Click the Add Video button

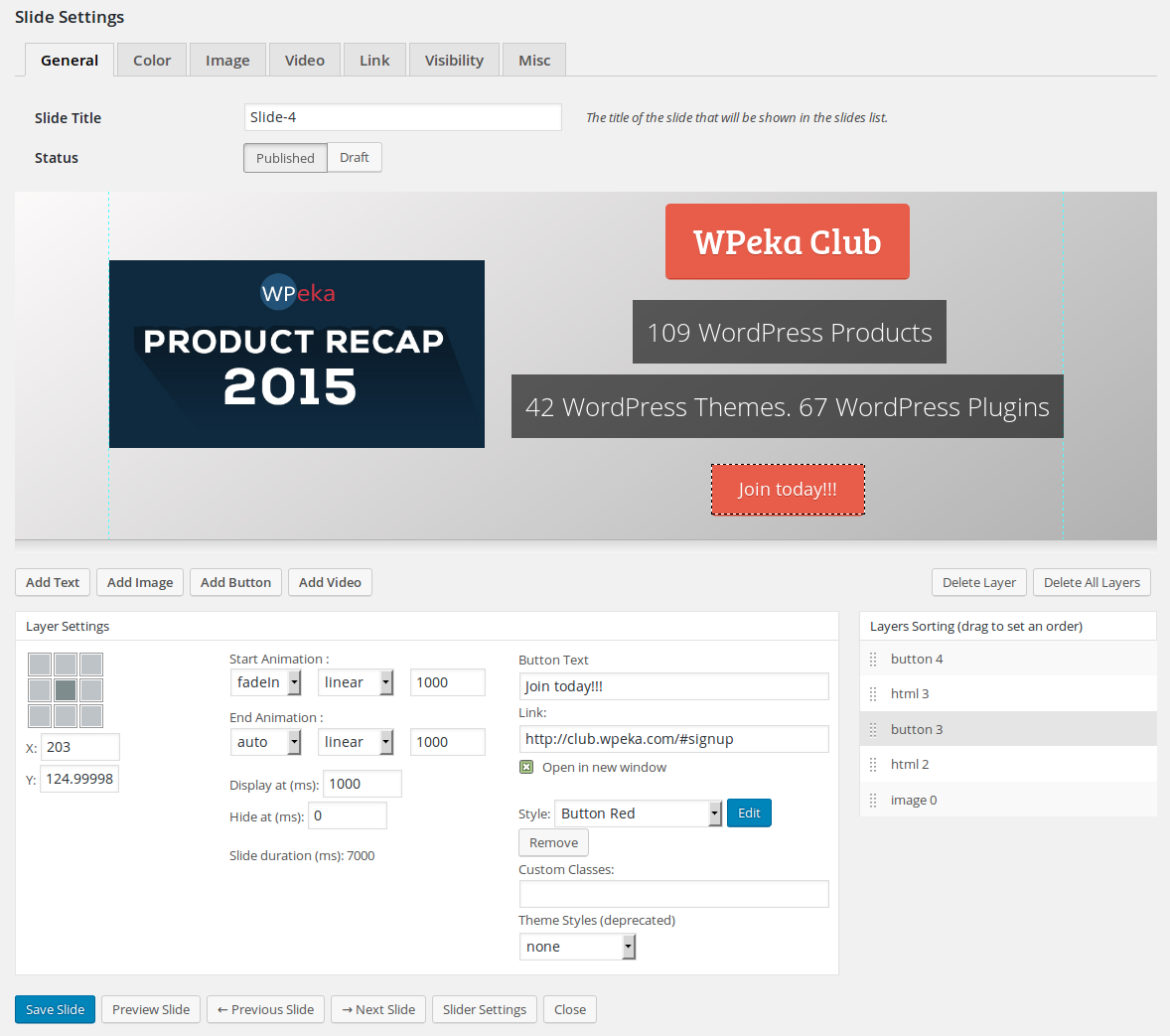330,582
